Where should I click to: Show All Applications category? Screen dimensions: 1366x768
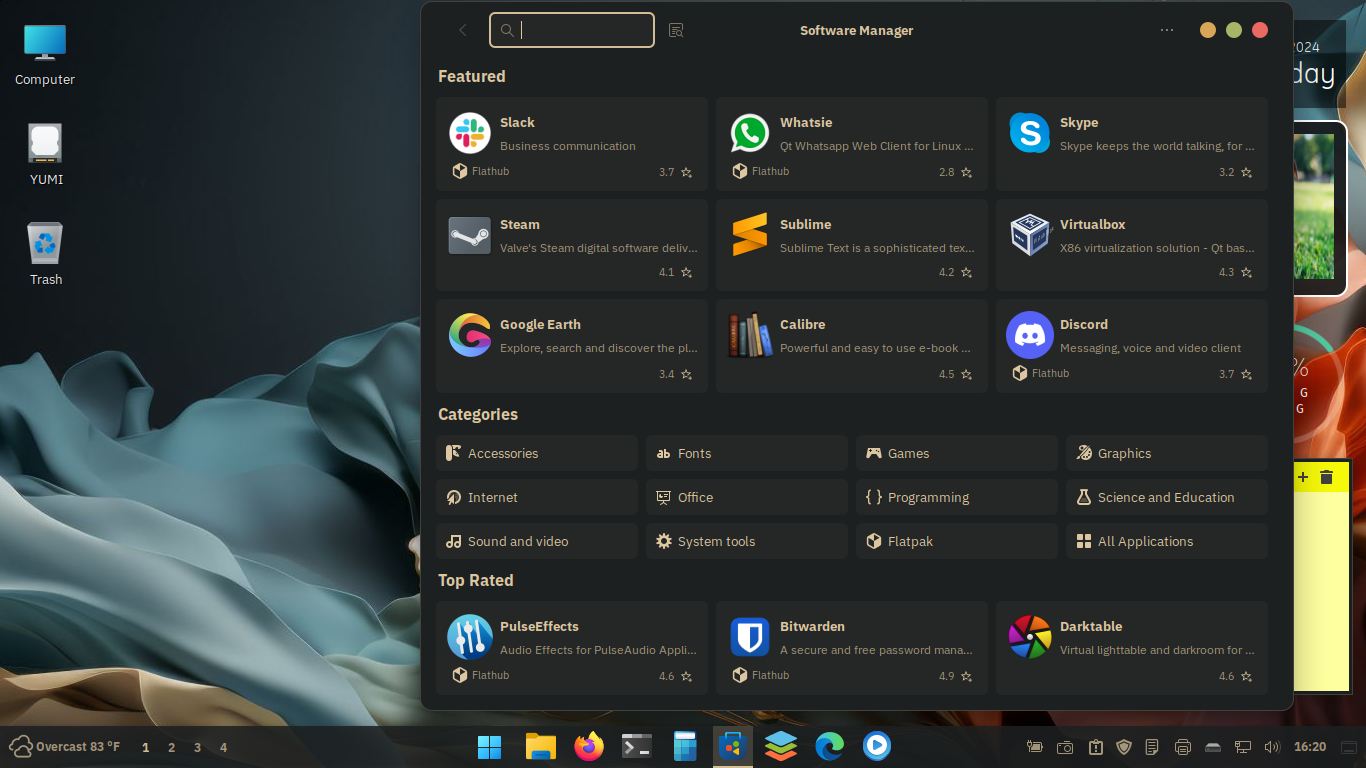coord(1167,541)
